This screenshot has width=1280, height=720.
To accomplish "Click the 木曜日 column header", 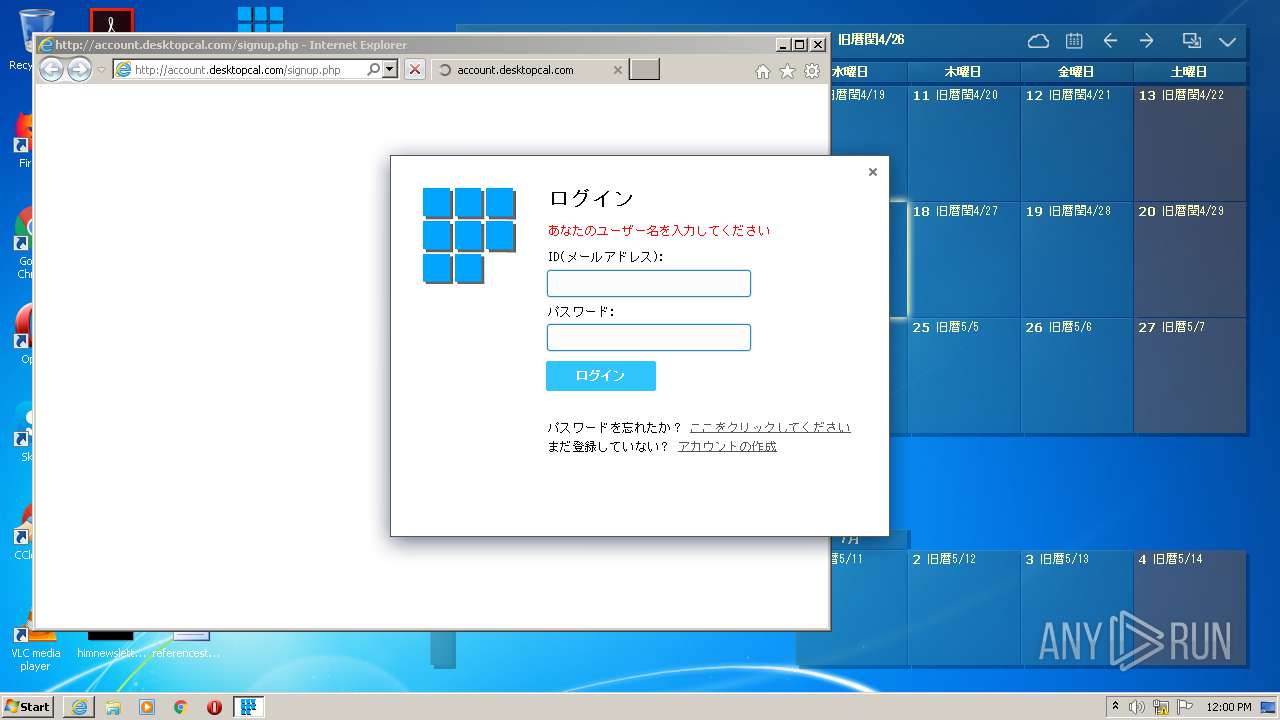I will [x=964, y=72].
